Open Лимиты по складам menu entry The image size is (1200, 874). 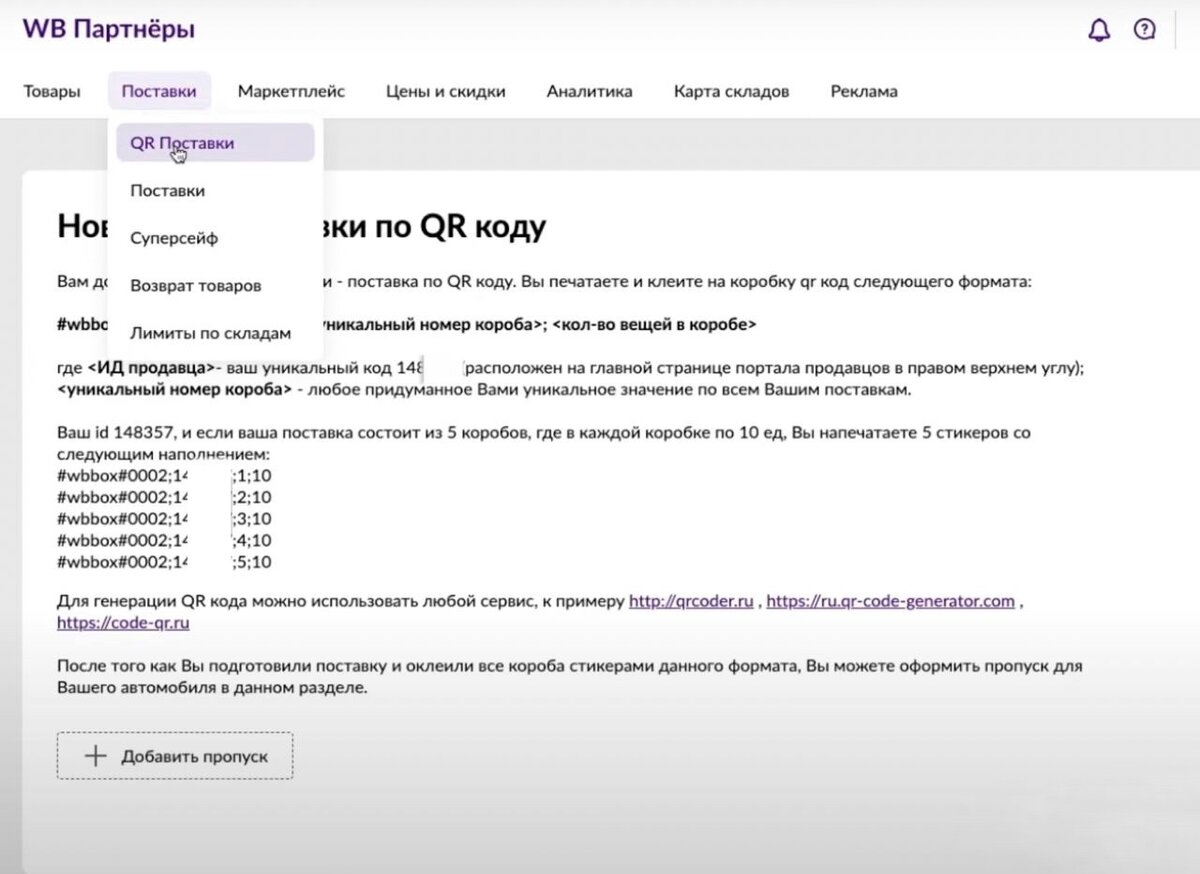pos(211,333)
